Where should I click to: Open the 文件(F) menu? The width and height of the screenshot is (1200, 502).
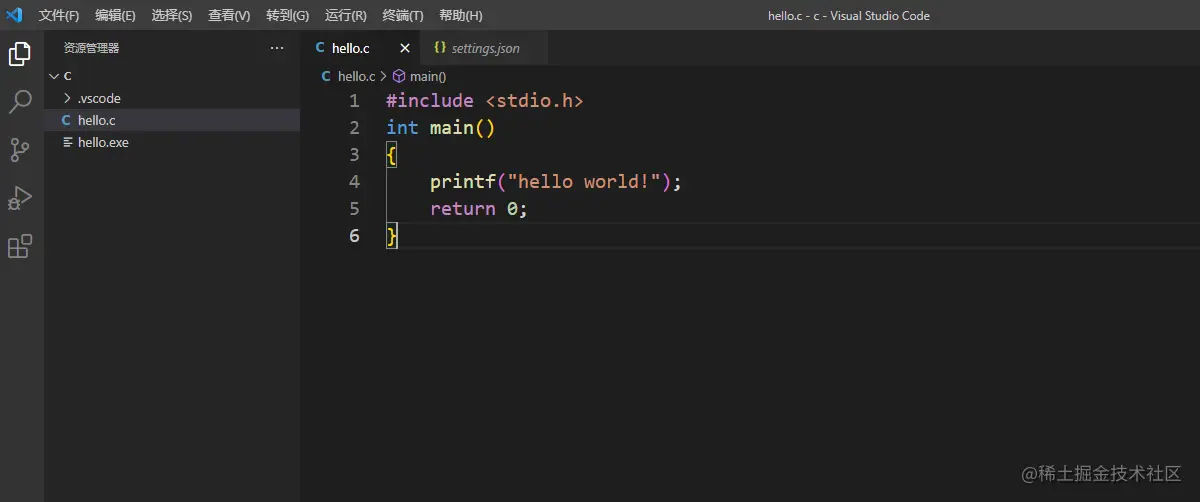(59, 16)
